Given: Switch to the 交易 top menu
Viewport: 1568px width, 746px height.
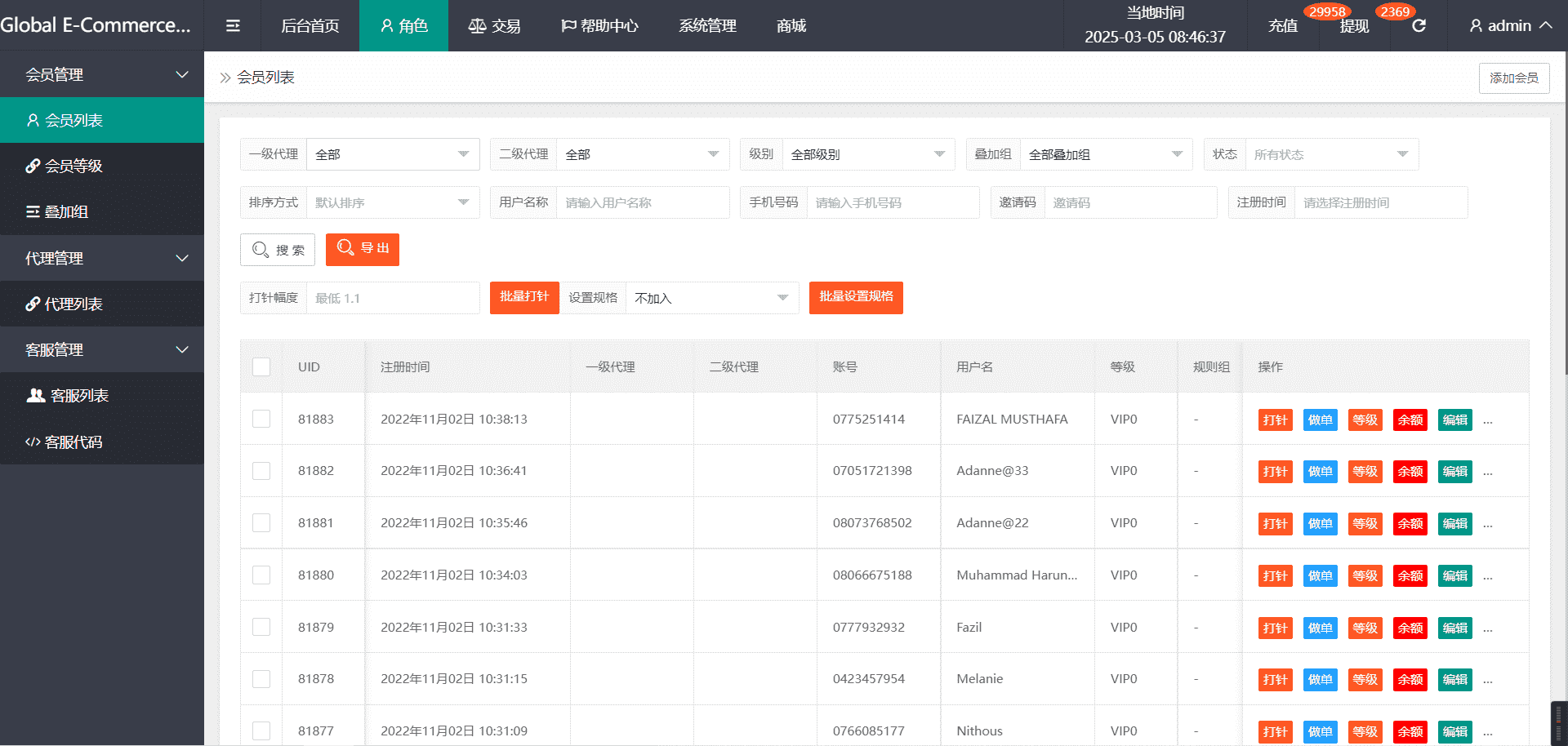Looking at the screenshot, I should (x=495, y=26).
